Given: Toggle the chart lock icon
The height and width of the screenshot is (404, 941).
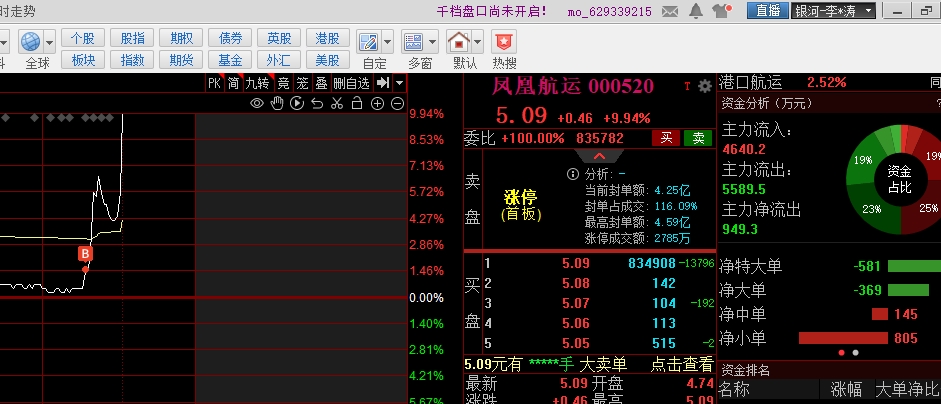Looking at the screenshot, I should tap(357, 103).
